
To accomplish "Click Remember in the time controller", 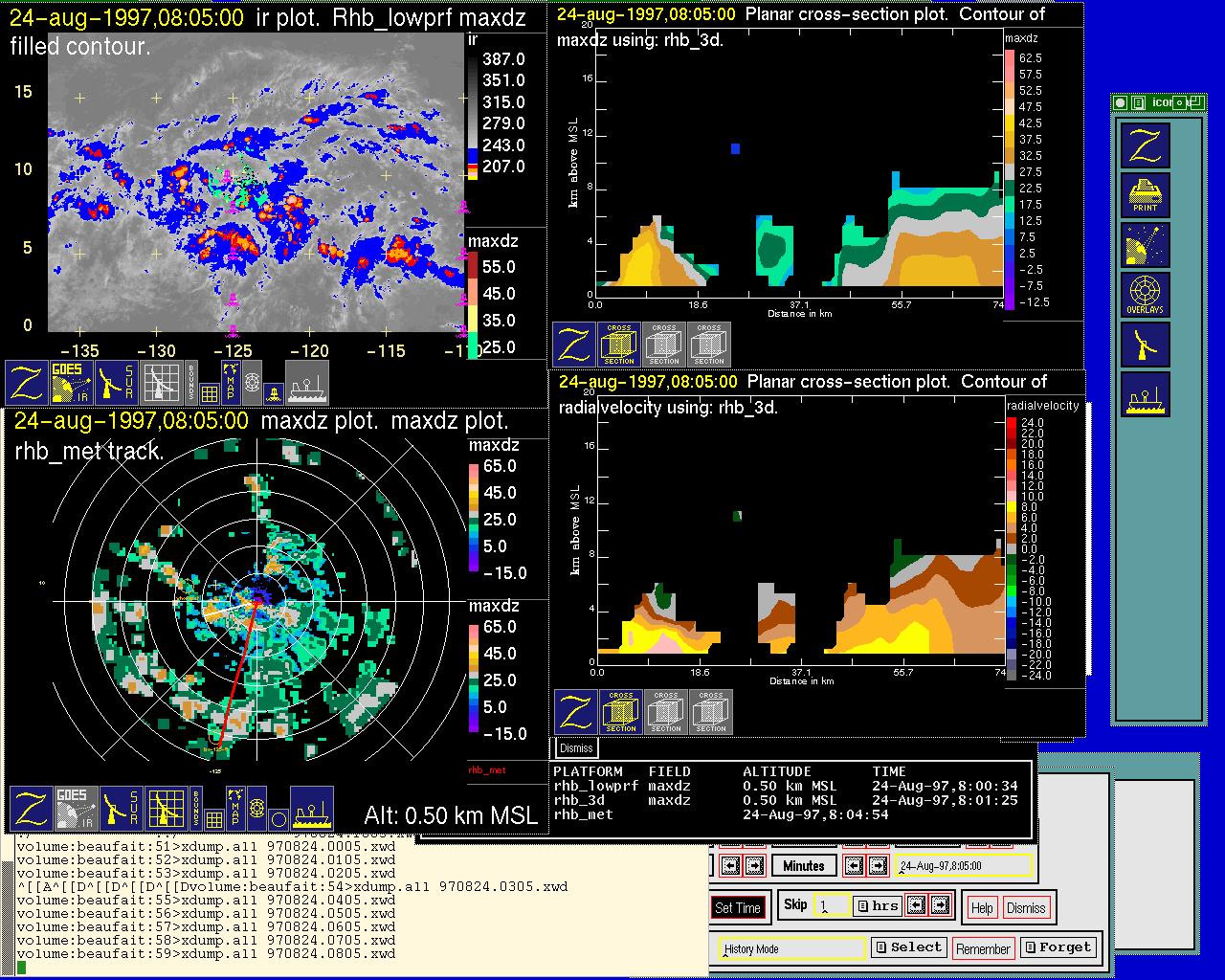I will click(x=983, y=948).
